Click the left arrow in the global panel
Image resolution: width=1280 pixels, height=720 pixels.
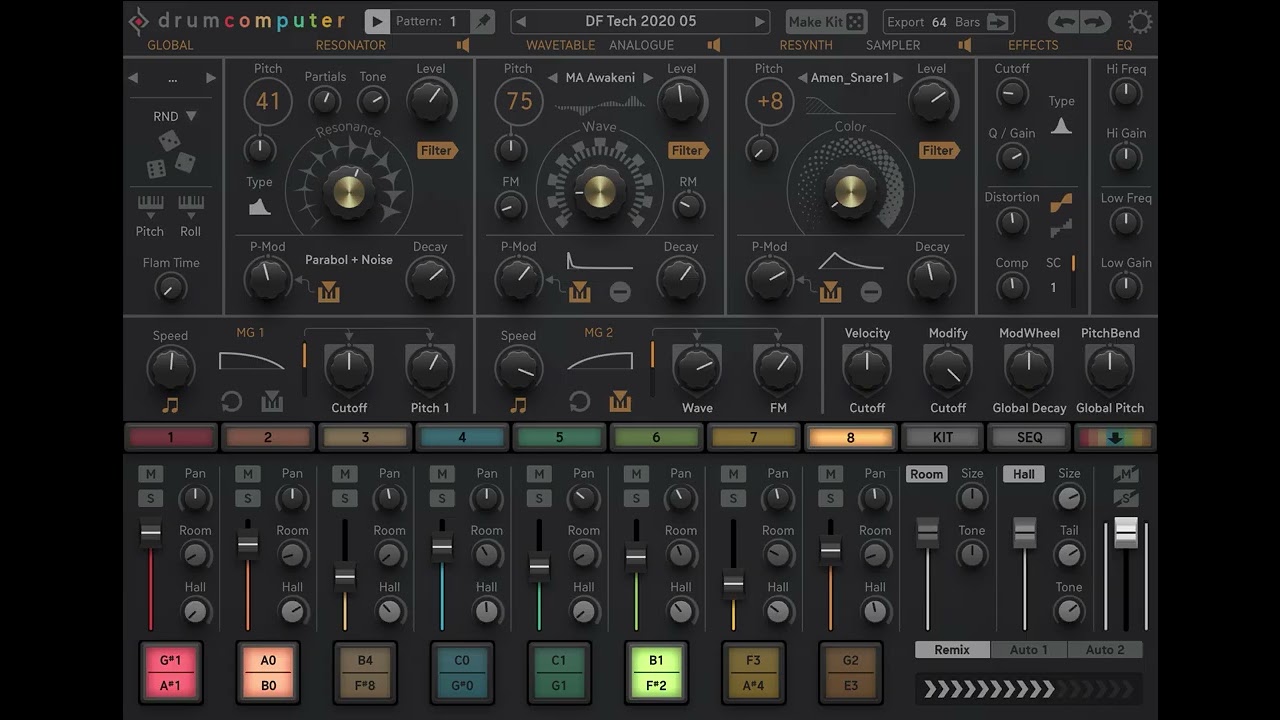click(134, 78)
